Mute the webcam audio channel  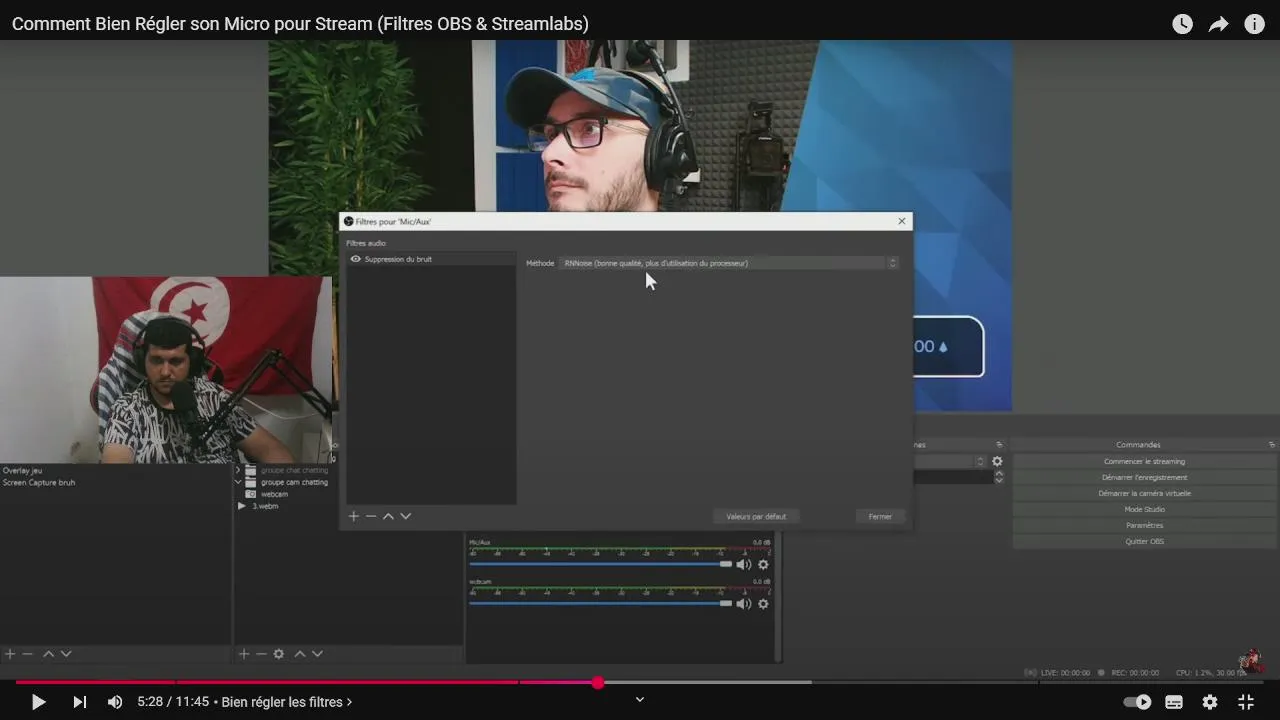click(x=743, y=603)
